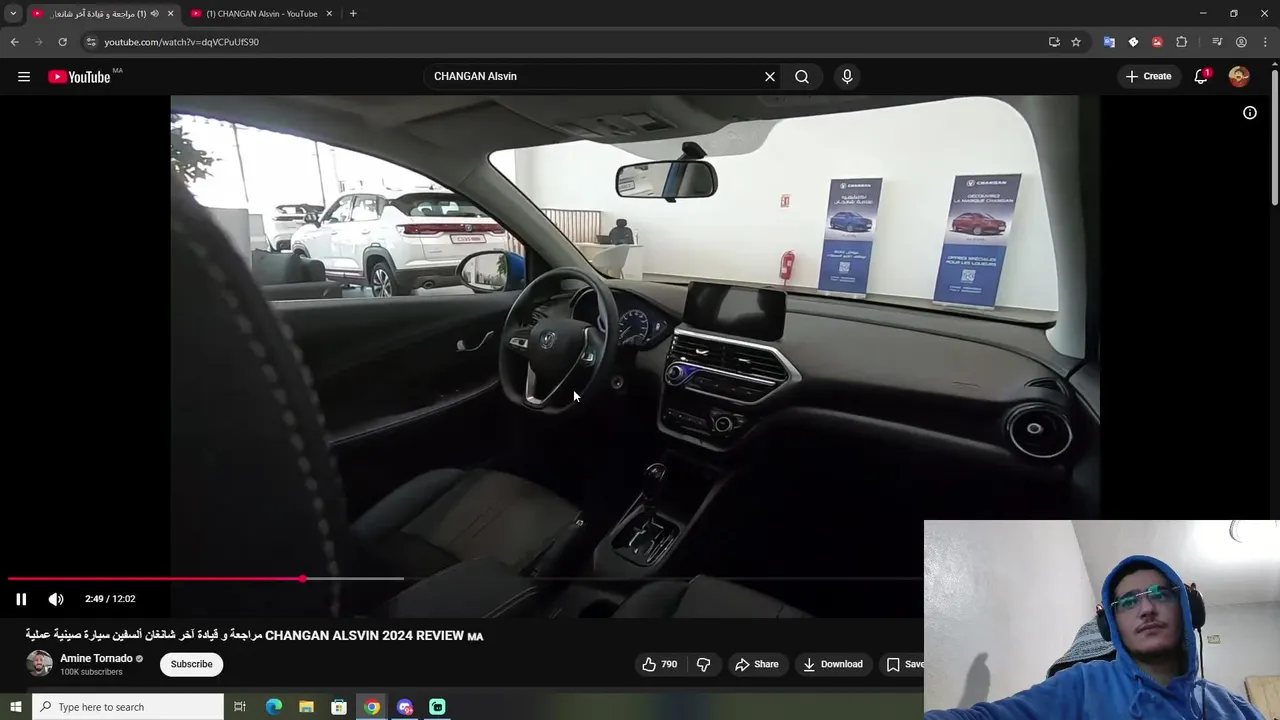Reload the current page
Viewport: 1280px width, 720px height.
pos(62,42)
